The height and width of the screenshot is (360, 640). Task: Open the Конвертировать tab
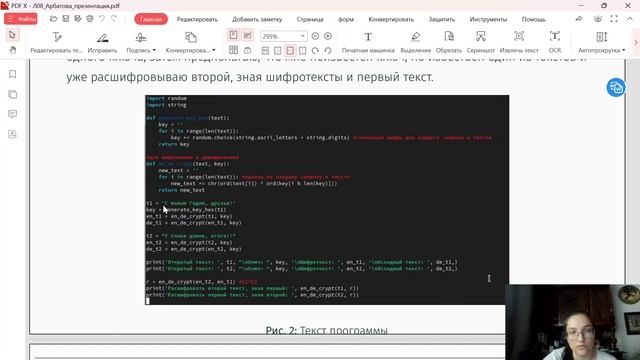pos(391,19)
